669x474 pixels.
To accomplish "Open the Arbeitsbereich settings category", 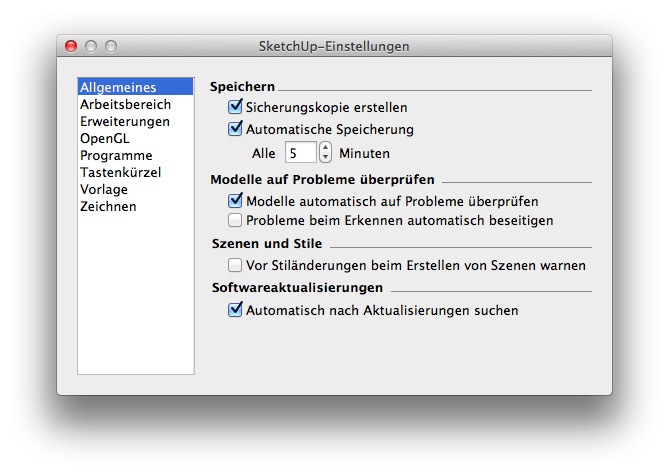I will click(125, 105).
